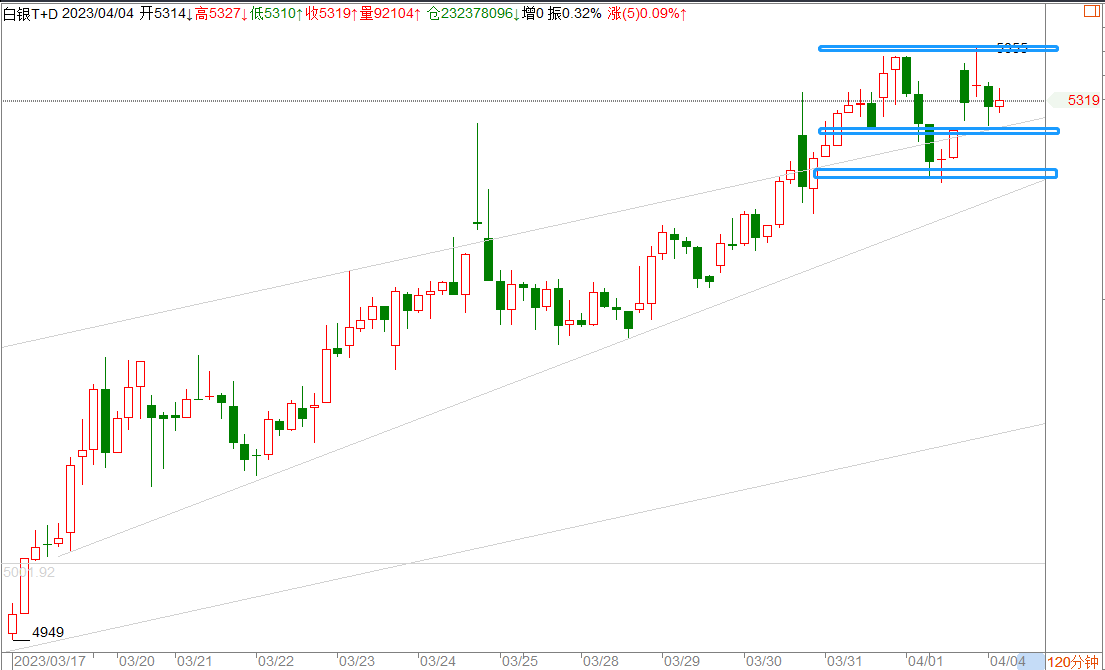This screenshot has height=670, width=1105.
Task: Click the 03/24 date label
Action: coord(438,662)
